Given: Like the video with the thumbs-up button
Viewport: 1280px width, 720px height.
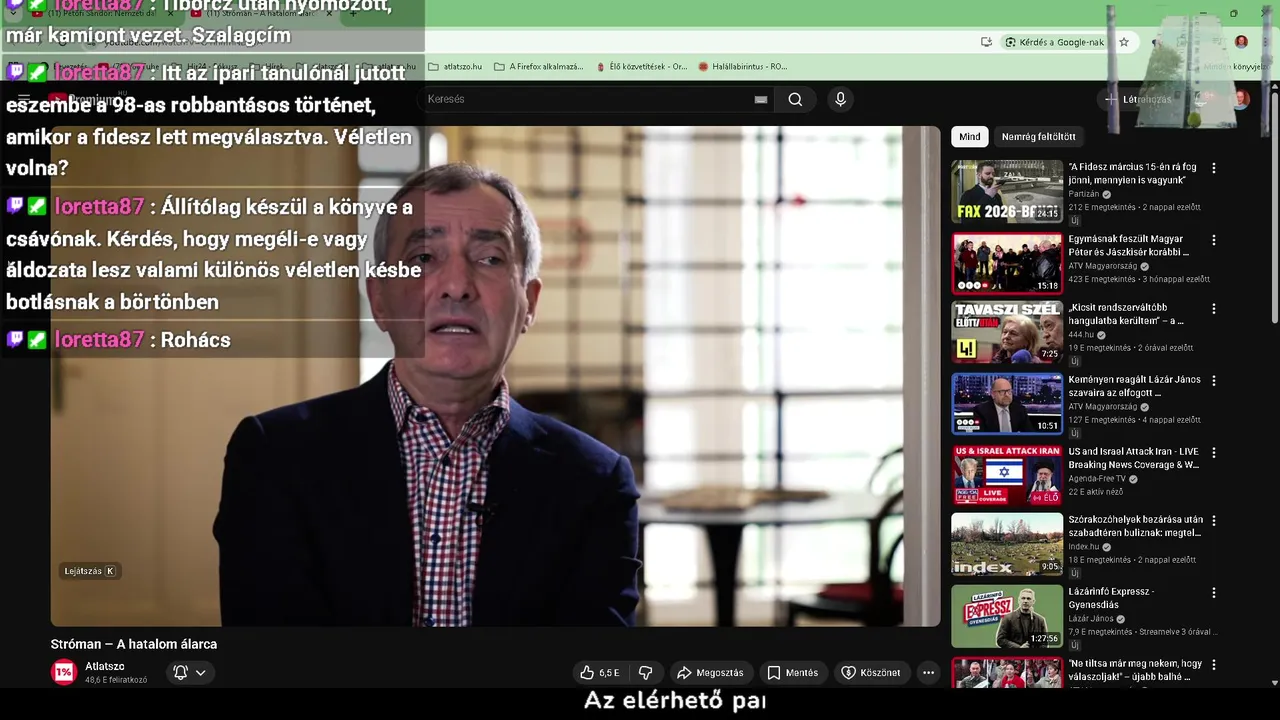Looking at the screenshot, I should [x=599, y=673].
